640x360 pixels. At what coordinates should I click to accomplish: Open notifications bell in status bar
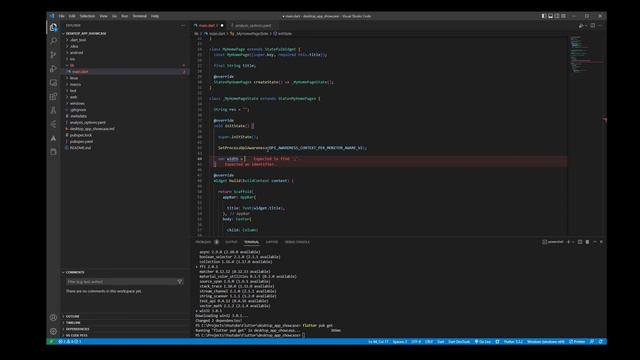click(601, 342)
